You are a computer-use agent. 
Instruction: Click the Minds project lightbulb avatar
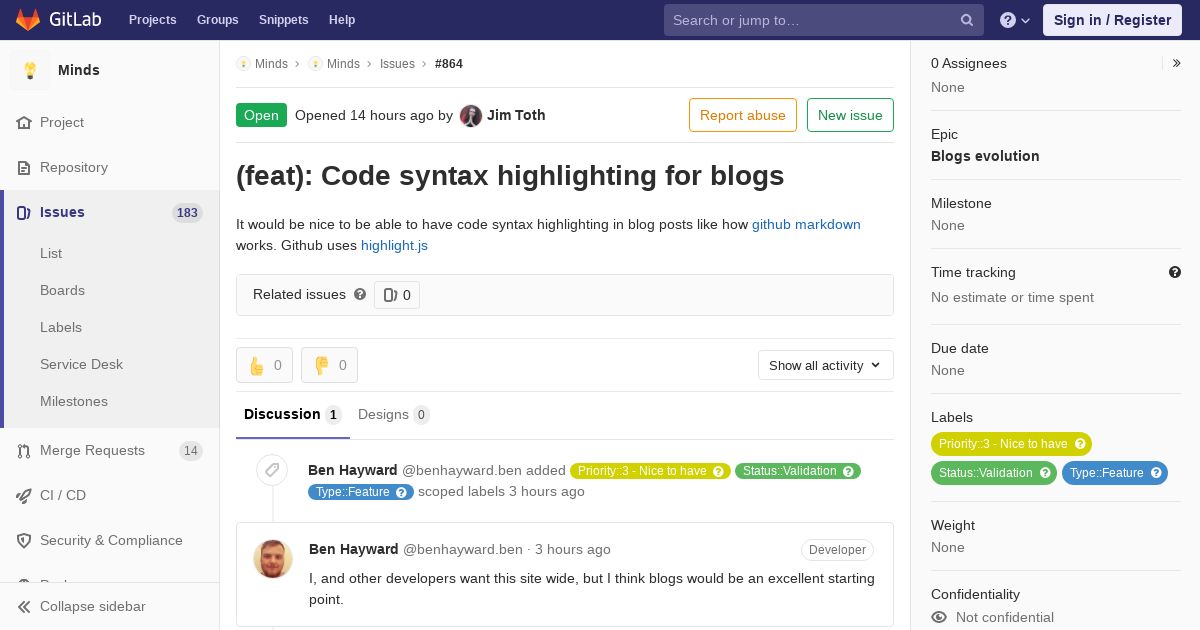(x=30, y=70)
